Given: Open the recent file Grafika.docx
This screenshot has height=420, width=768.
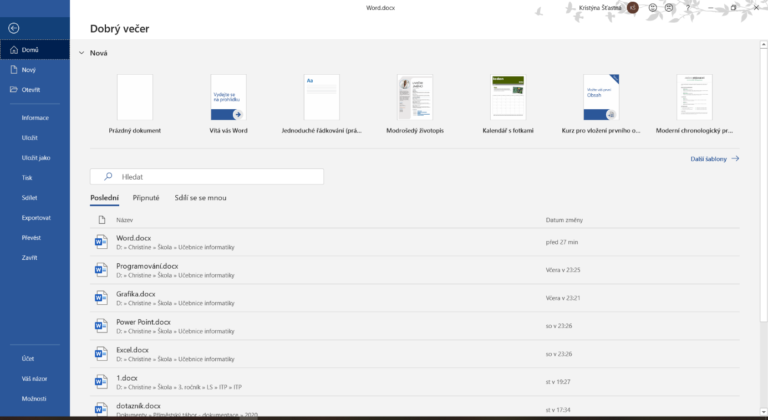Looking at the screenshot, I should pos(136,294).
